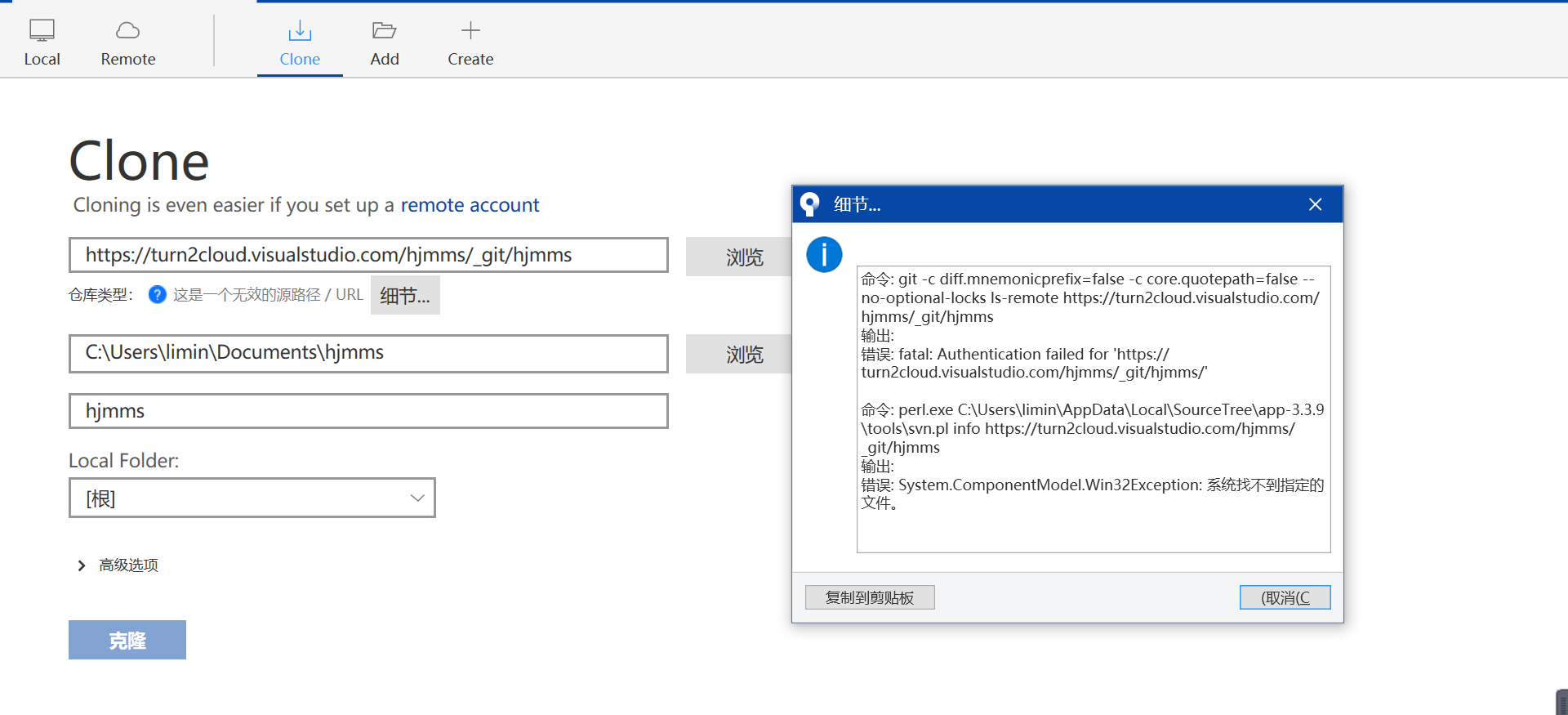Viewport: 1568px width, 715px height.
Task: Click the 细节... details button
Action: tap(405, 295)
